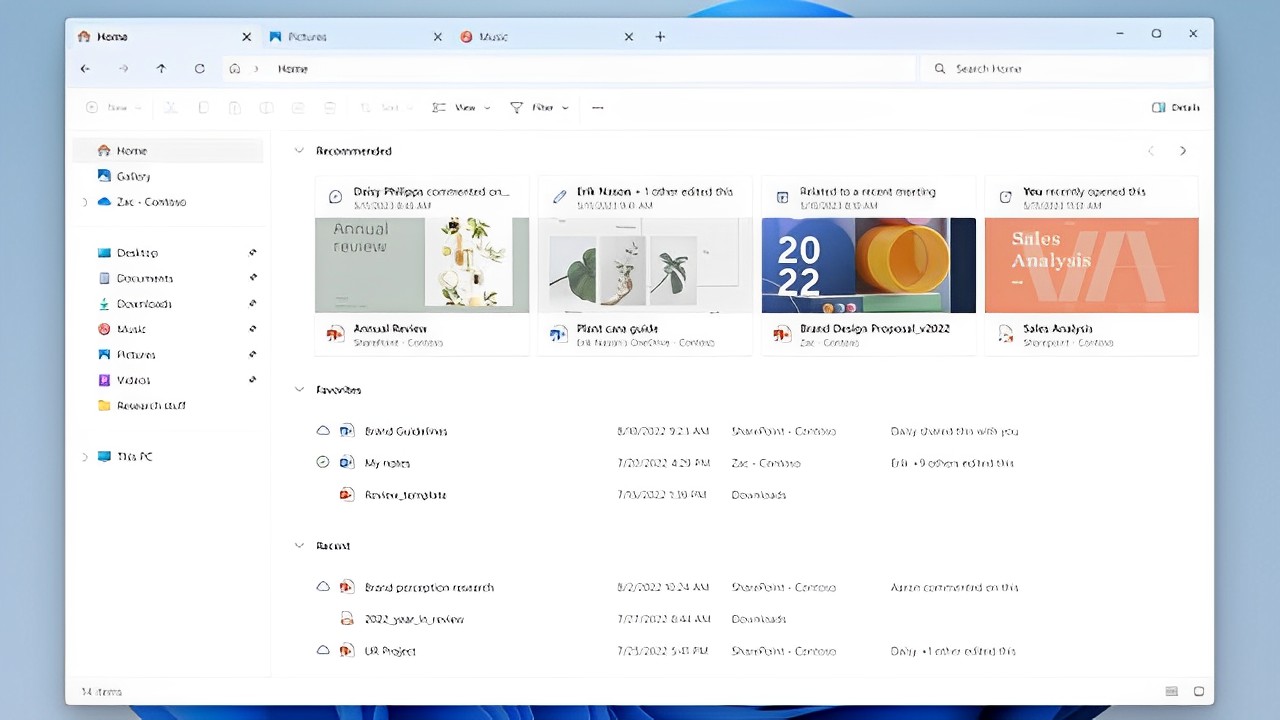Click the cloud sync status icon on Brand Guidelines

pos(322,430)
